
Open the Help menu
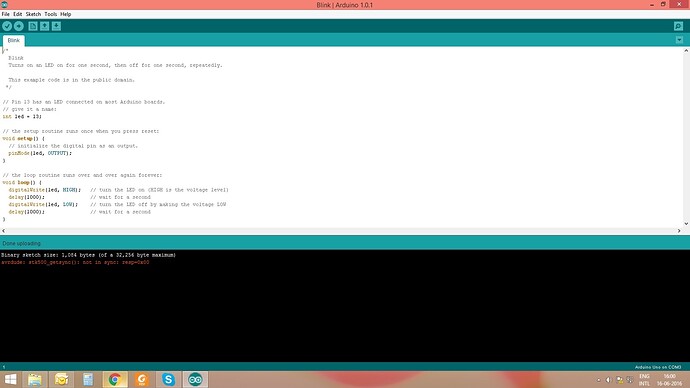pyautogui.click(x=66, y=14)
